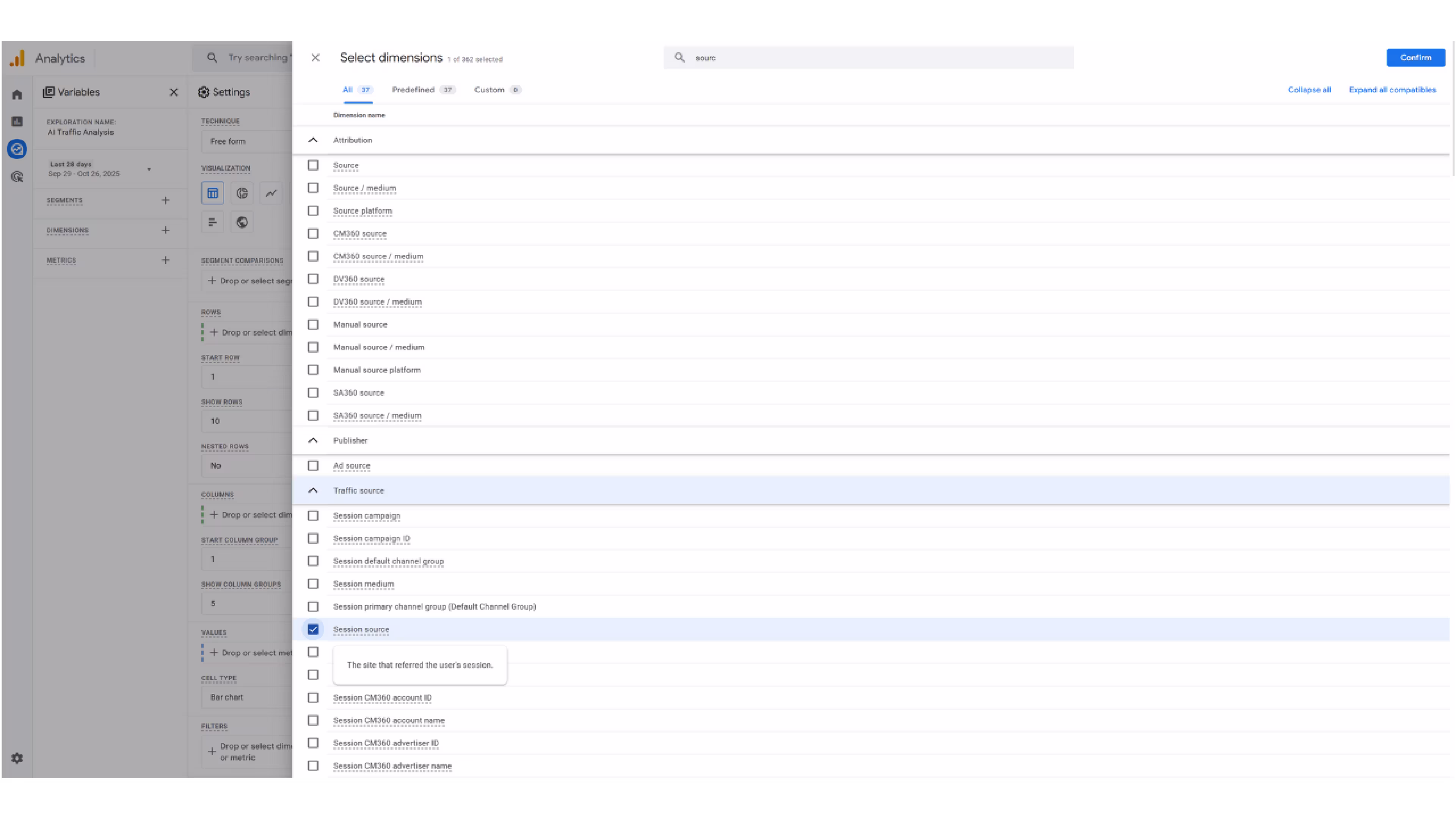
Task: Collapse the Traffic source group
Action: click(312, 490)
